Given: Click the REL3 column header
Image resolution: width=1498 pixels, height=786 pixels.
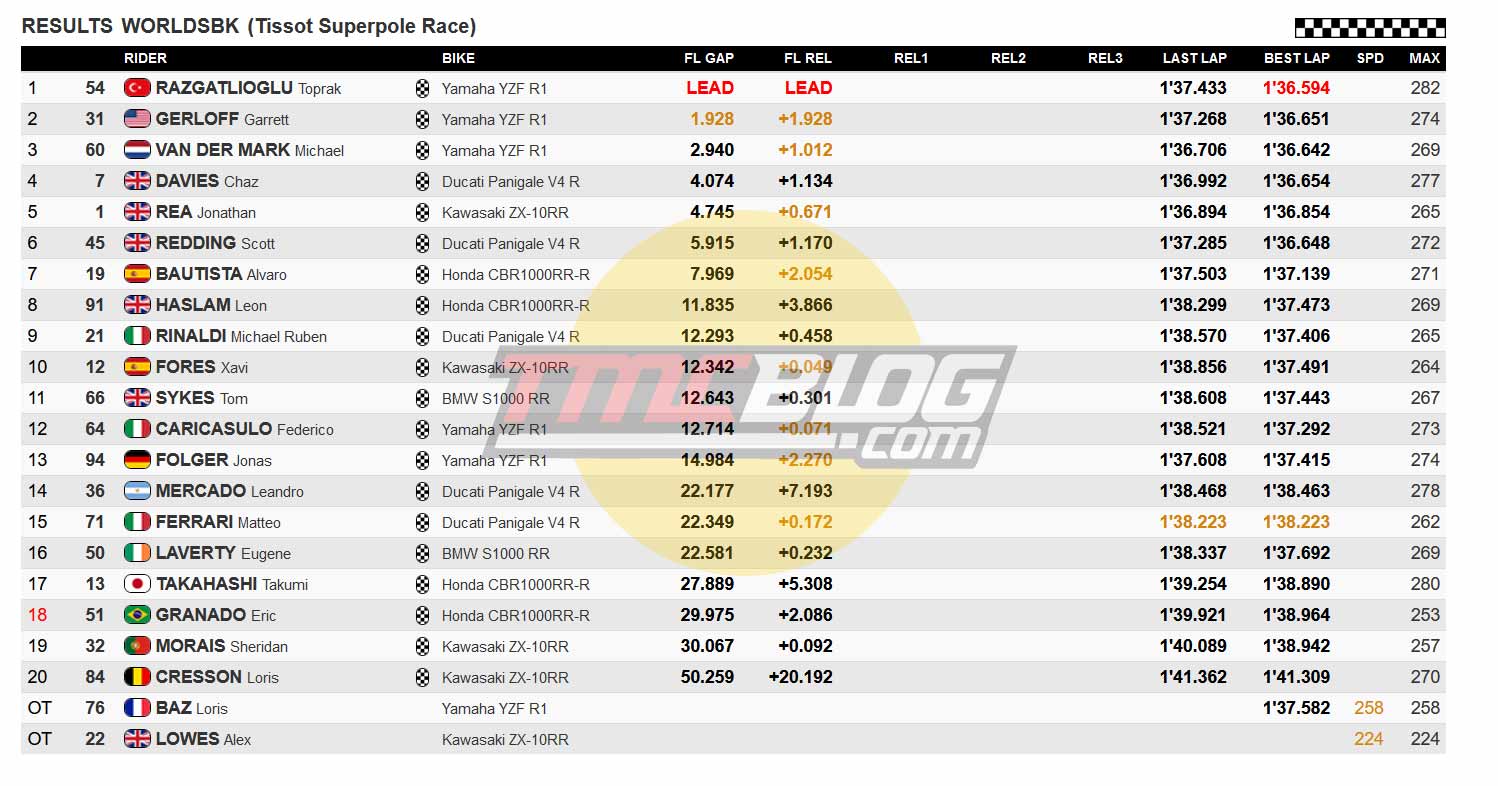Looking at the screenshot, I should click(x=1105, y=58).
